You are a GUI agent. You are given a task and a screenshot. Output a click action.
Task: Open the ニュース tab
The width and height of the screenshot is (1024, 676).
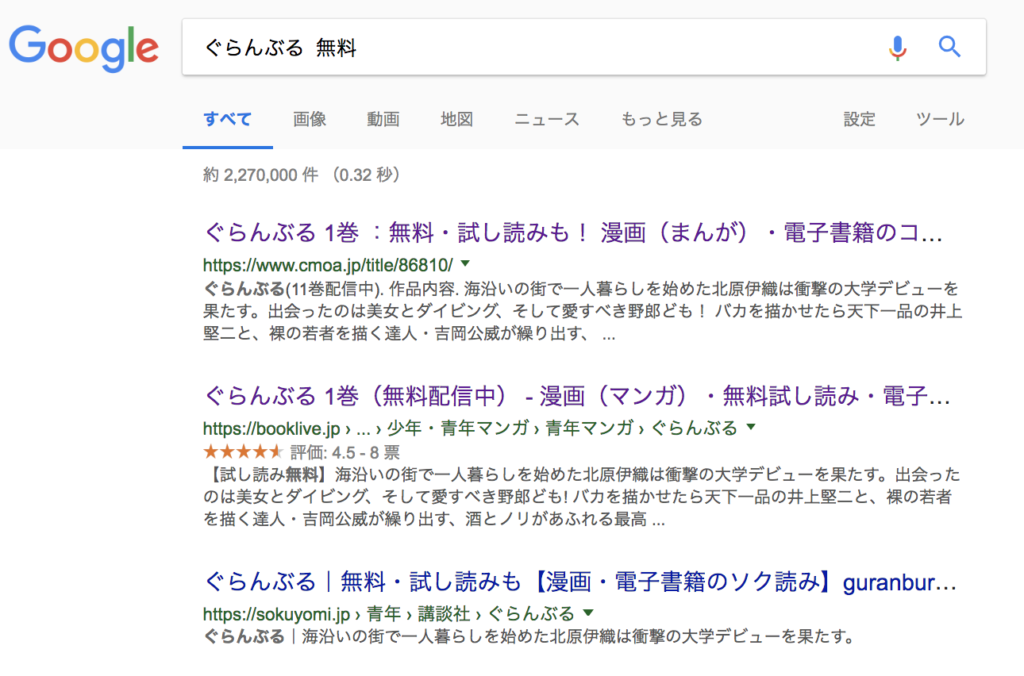pos(547,119)
